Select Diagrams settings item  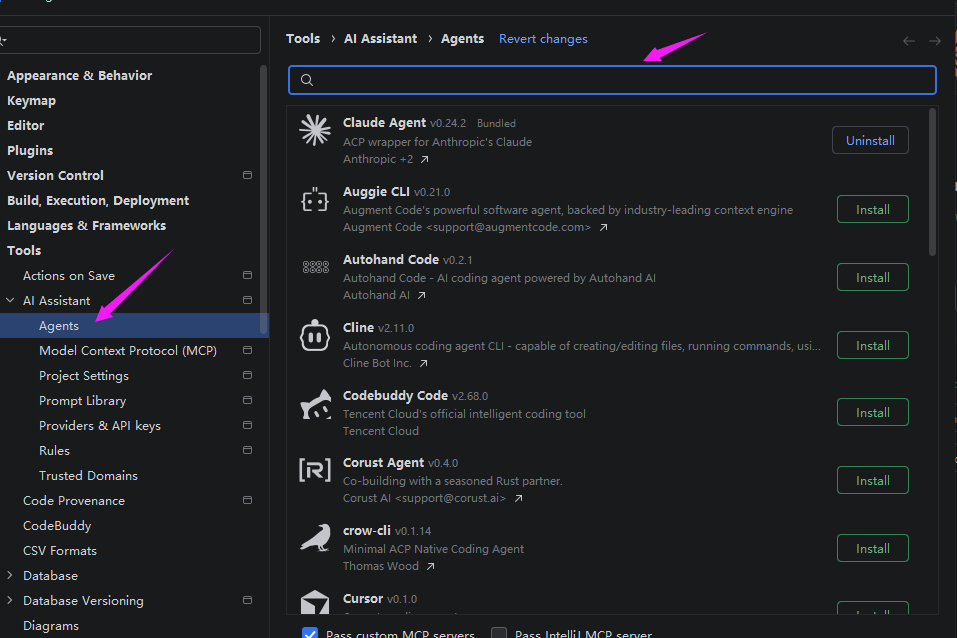click(51, 626)
